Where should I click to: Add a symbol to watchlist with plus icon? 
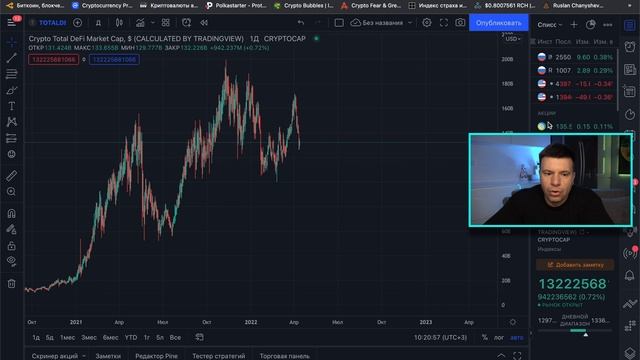coord(574,25)
